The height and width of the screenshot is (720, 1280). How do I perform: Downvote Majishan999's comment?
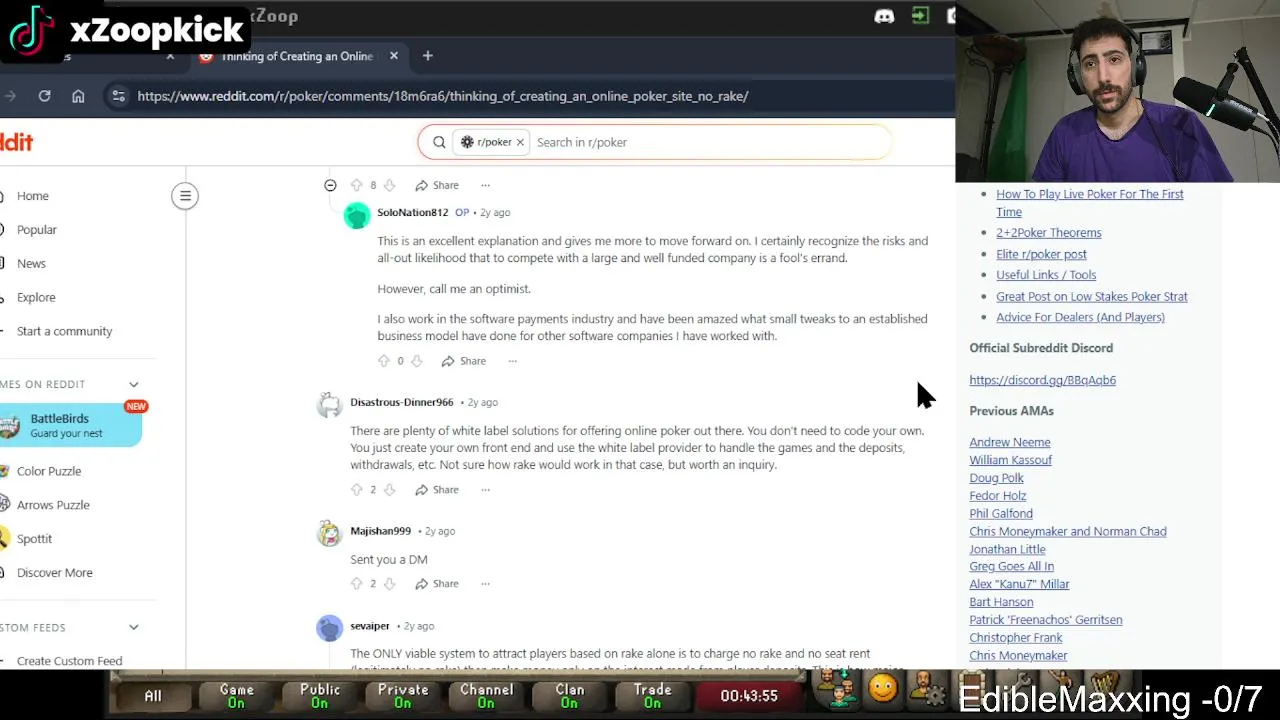point(390,584)
